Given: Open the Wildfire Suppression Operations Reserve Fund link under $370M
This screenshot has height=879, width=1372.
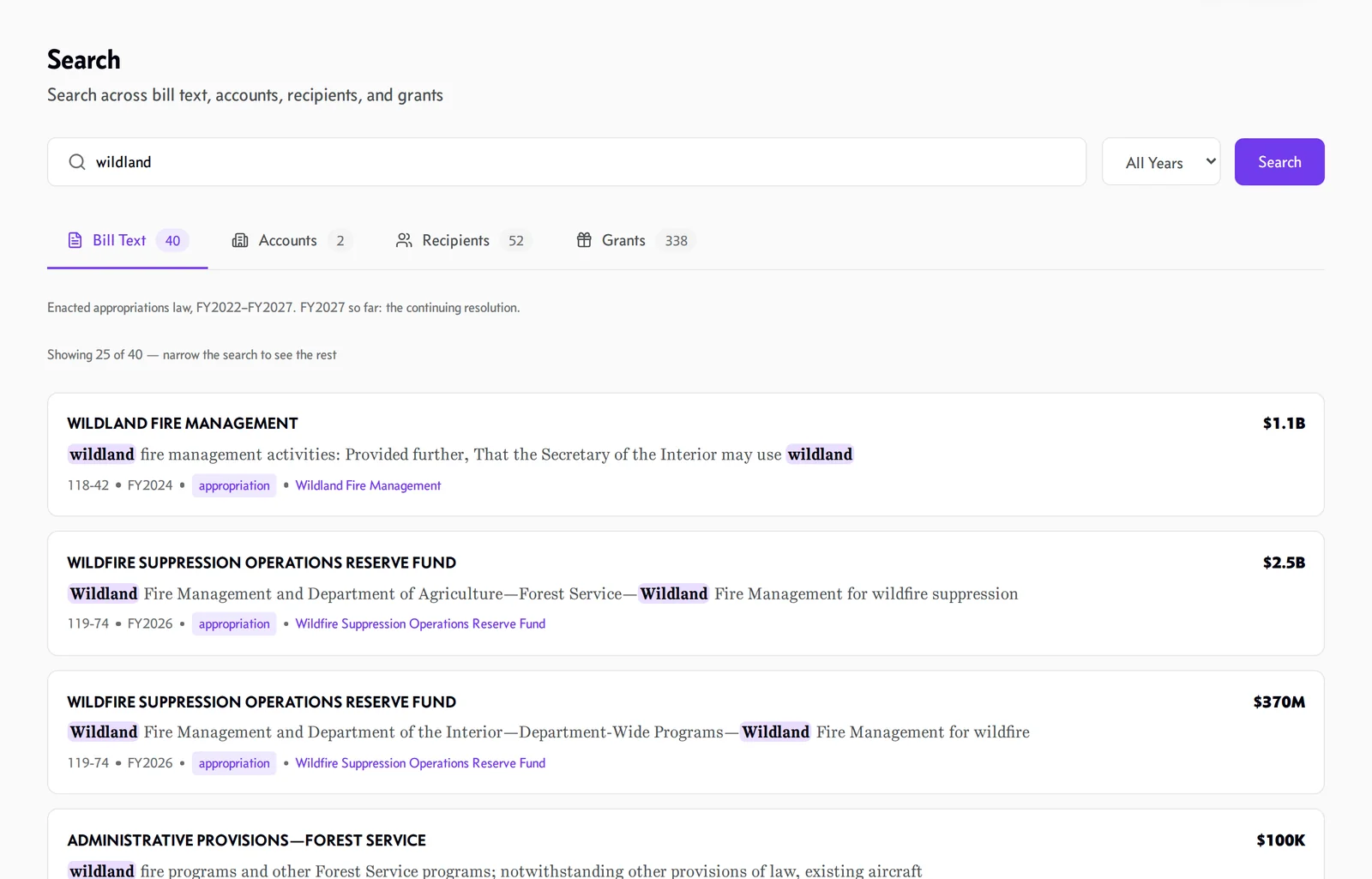Looking at the screenshot, I should [420, 762].
